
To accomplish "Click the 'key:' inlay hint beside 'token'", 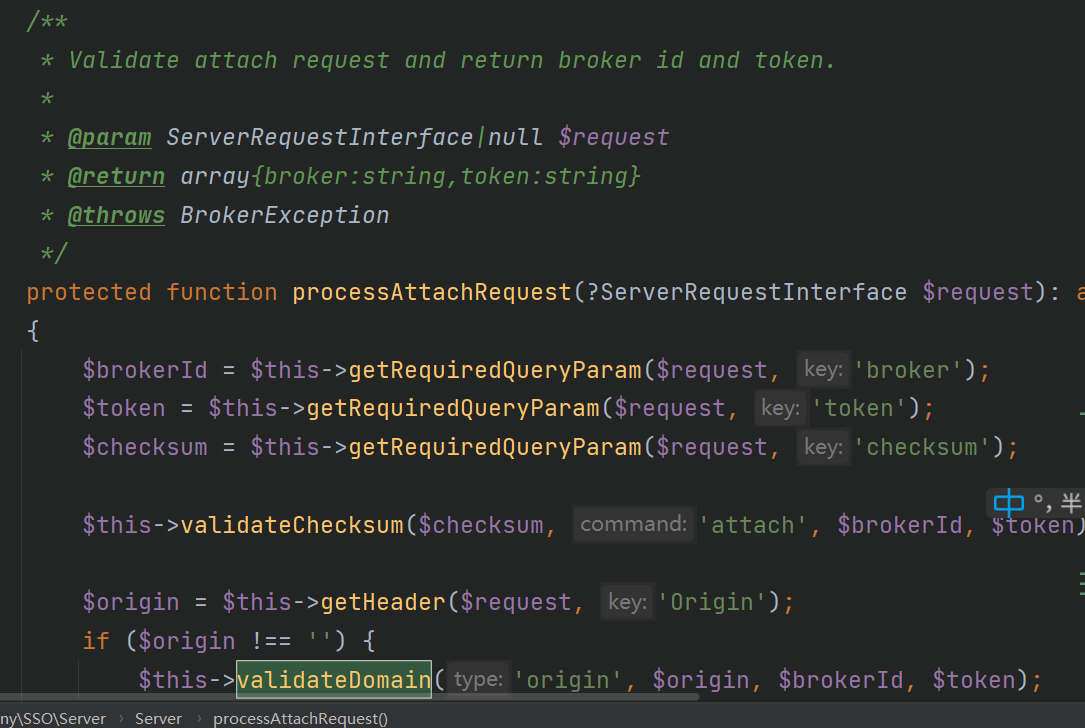I will click(x=779, y=407).
